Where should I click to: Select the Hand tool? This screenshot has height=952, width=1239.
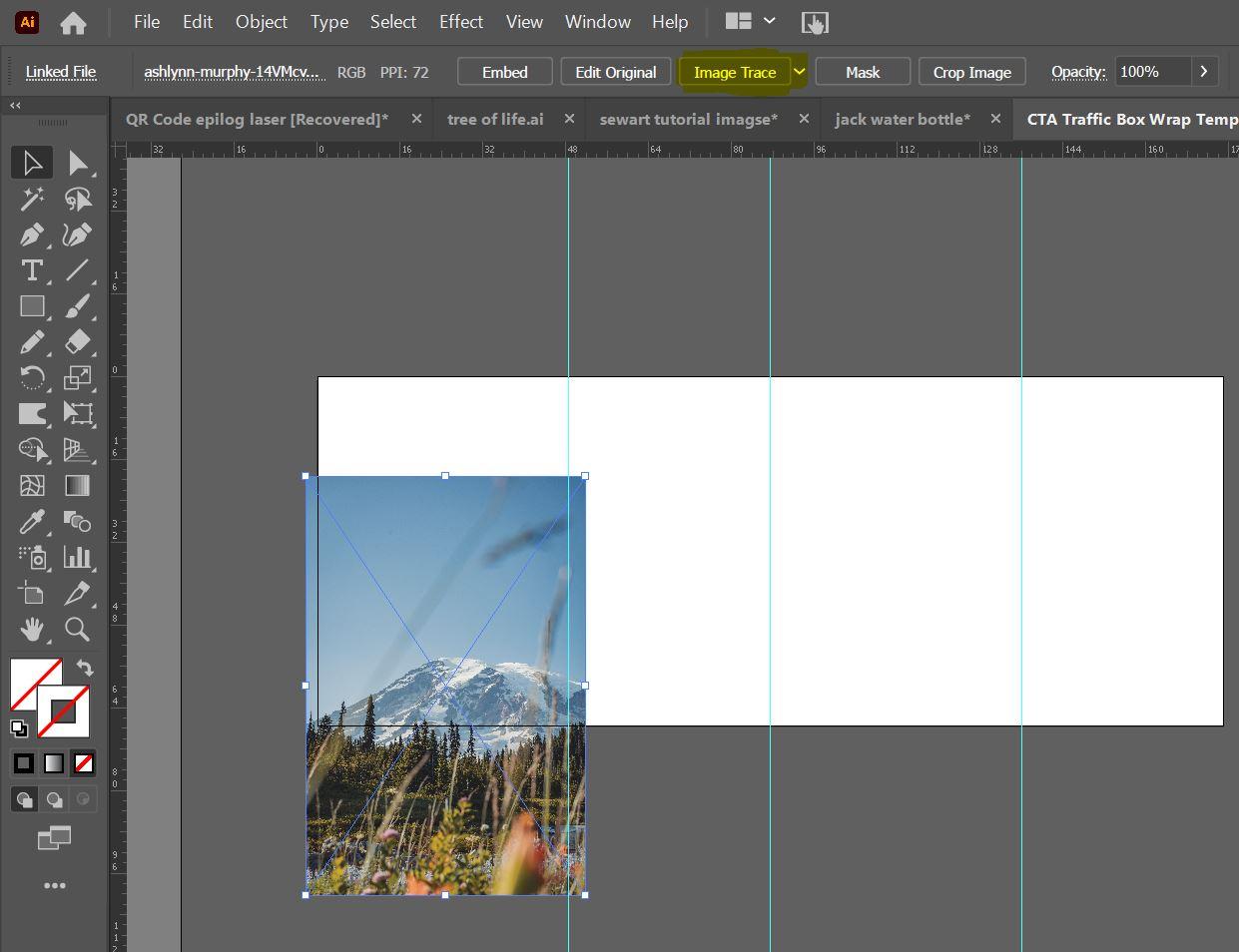pyautogui.click(x=31, y=629)
